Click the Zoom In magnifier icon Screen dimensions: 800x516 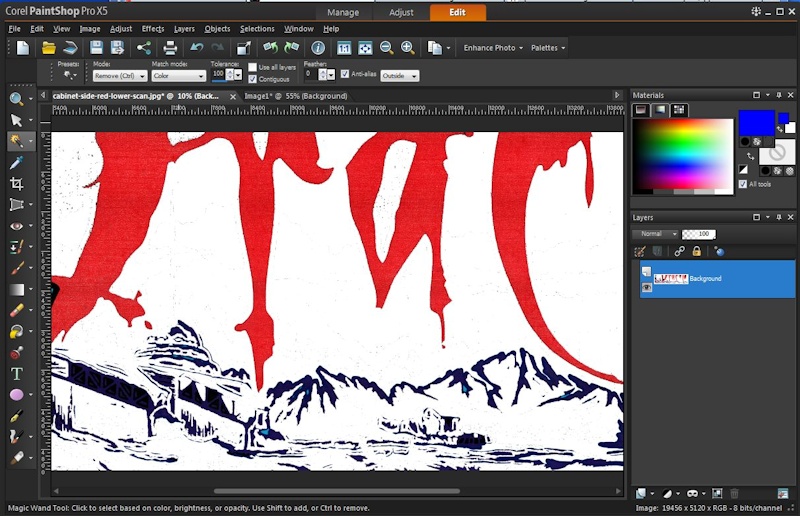pos(408,47)
